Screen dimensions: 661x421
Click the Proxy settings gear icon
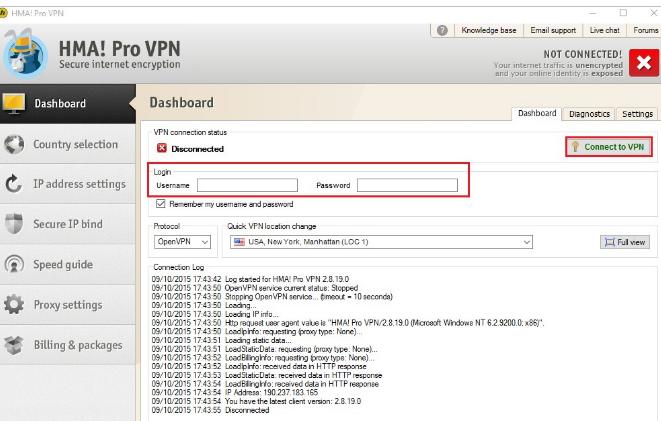point(14,304)
